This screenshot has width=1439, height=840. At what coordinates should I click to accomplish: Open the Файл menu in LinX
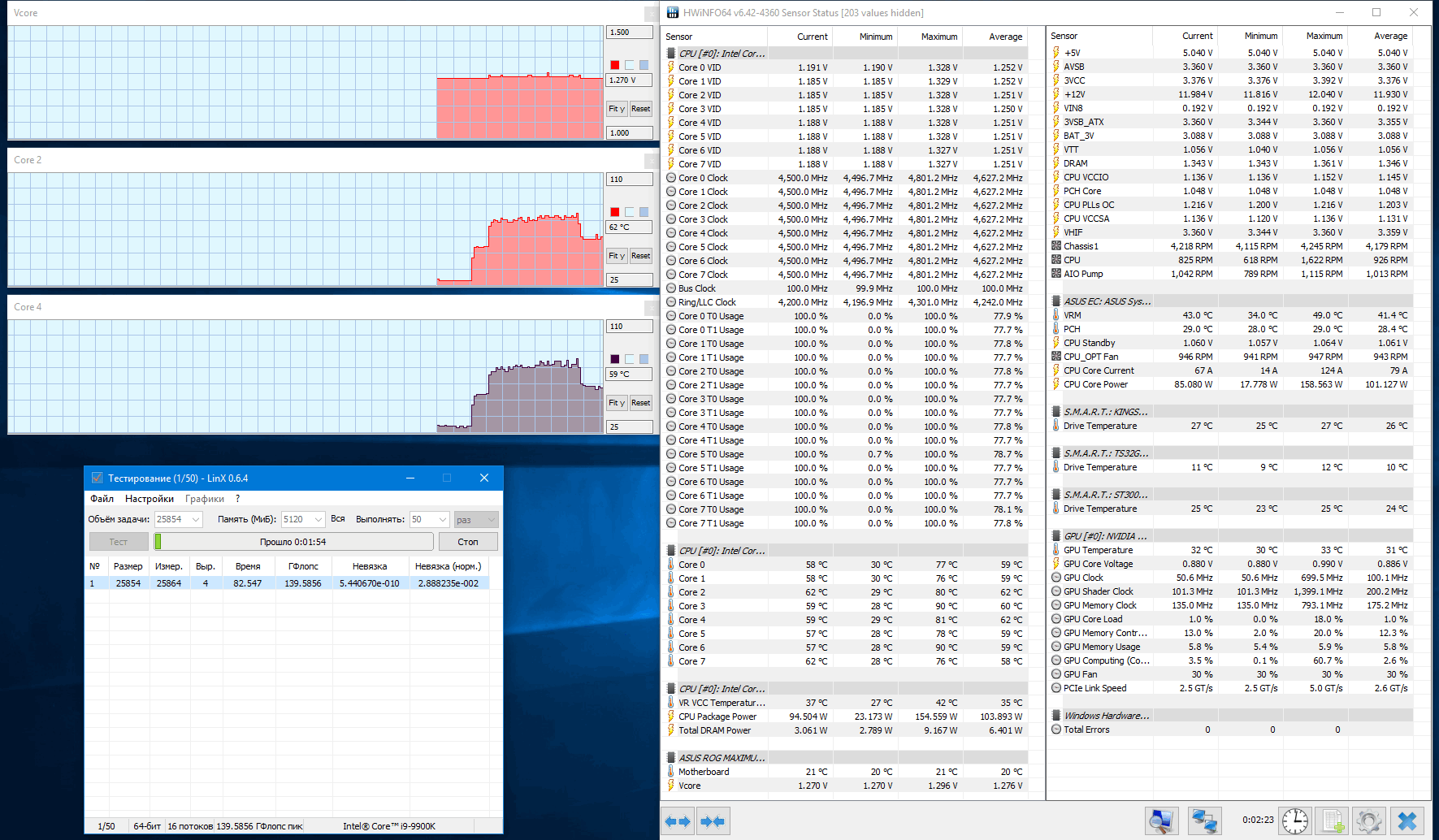pos(102,499)
